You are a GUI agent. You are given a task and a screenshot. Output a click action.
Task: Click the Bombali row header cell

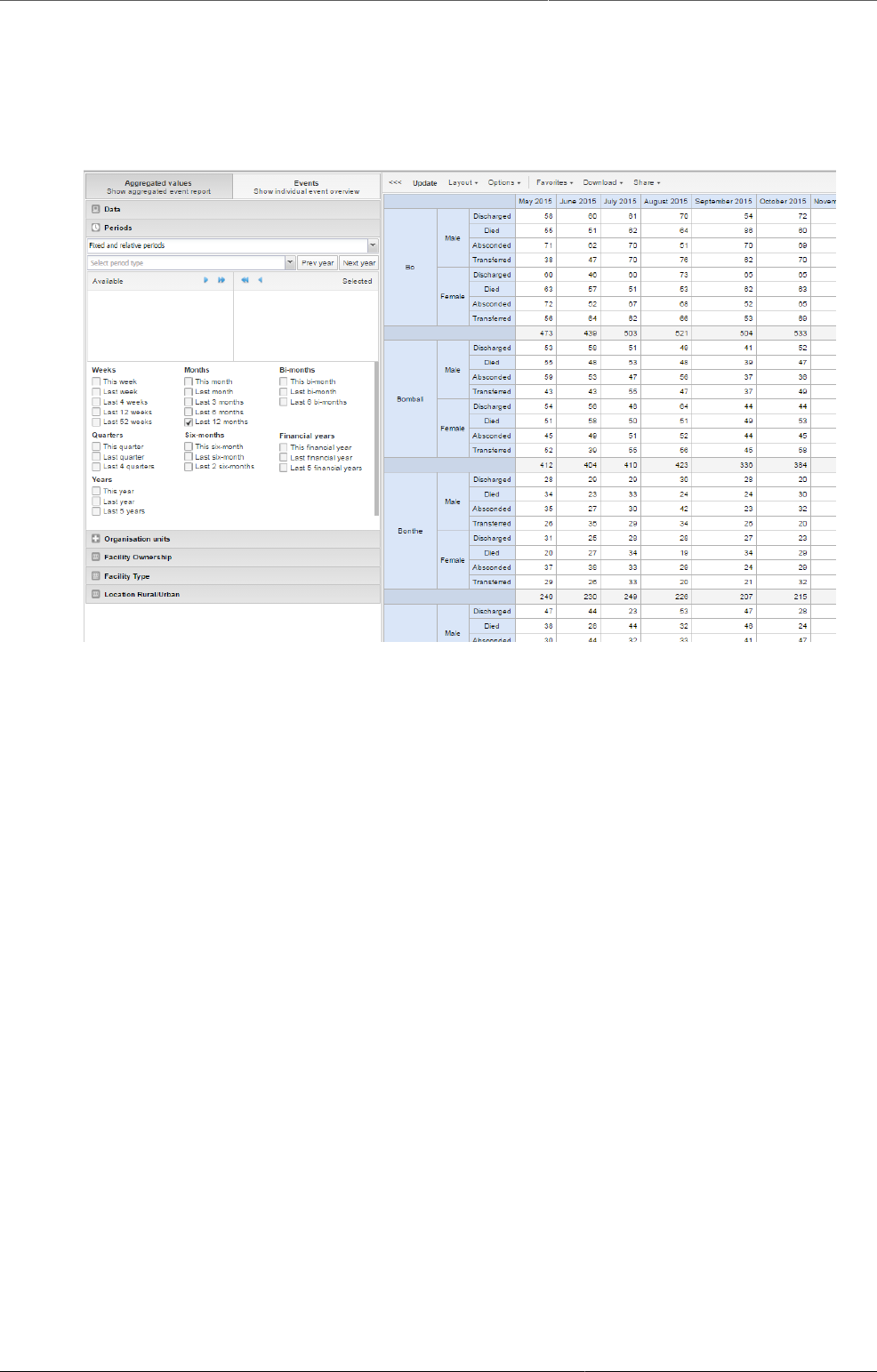point(410,399)
